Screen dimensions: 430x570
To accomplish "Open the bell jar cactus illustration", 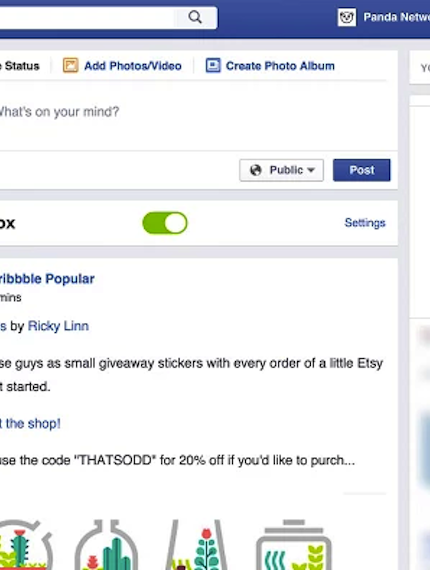I will pyautogui.click(x=106, y=545).
